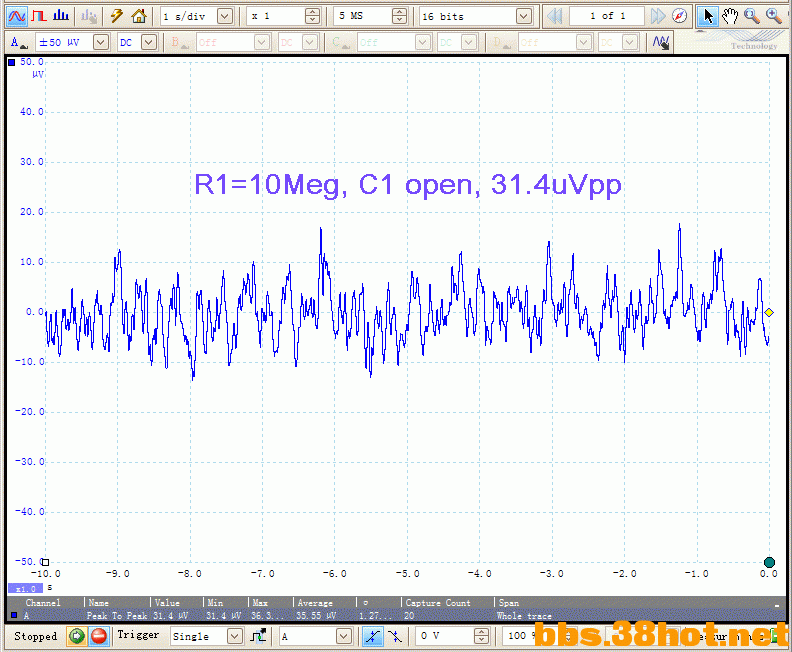Screen dimensions: 792x652
Task: Click the trigger threshold 0 V stepper
Action: pyautogui.click(x=482, y=636)
